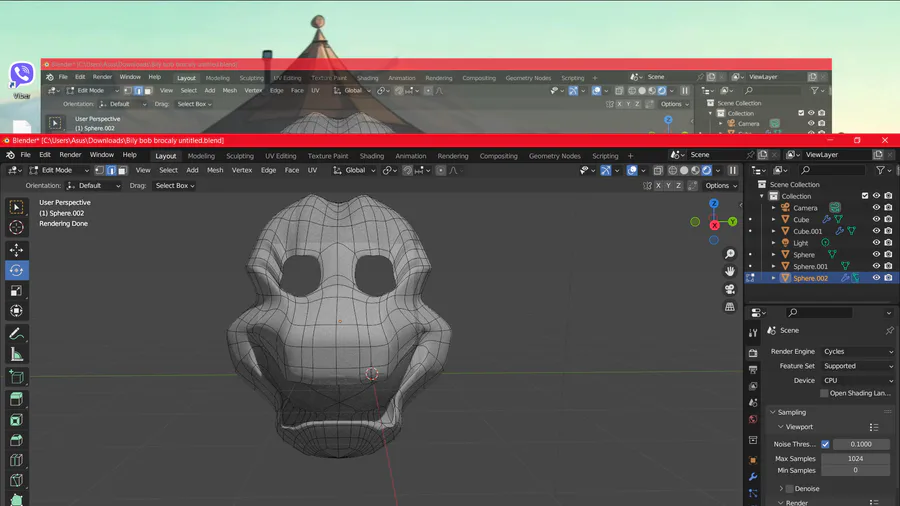
Task: Open Global transform orientation dropdown
Action: tap(354, 170)
